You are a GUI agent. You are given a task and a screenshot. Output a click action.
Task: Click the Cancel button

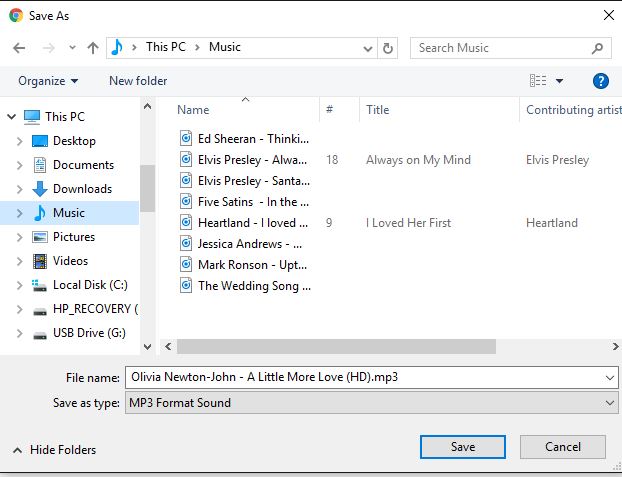(x=563, y=447)
